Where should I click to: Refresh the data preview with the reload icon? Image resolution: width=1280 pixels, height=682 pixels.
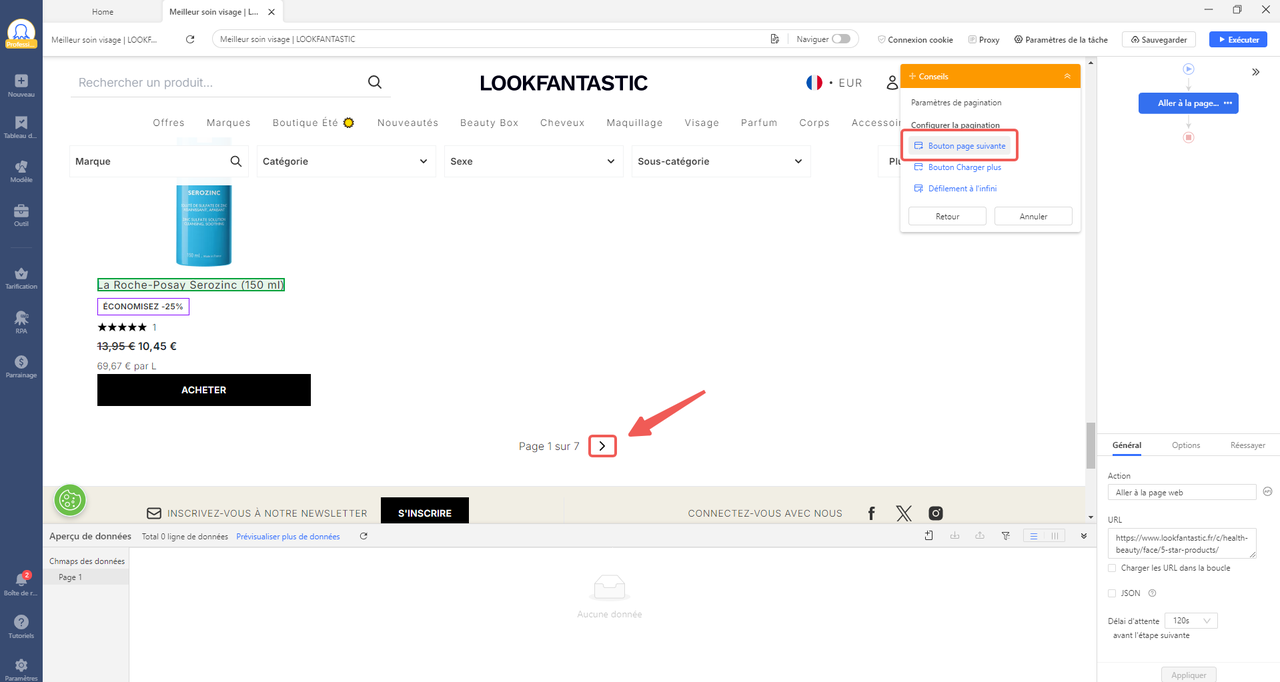tap(364, 537)
